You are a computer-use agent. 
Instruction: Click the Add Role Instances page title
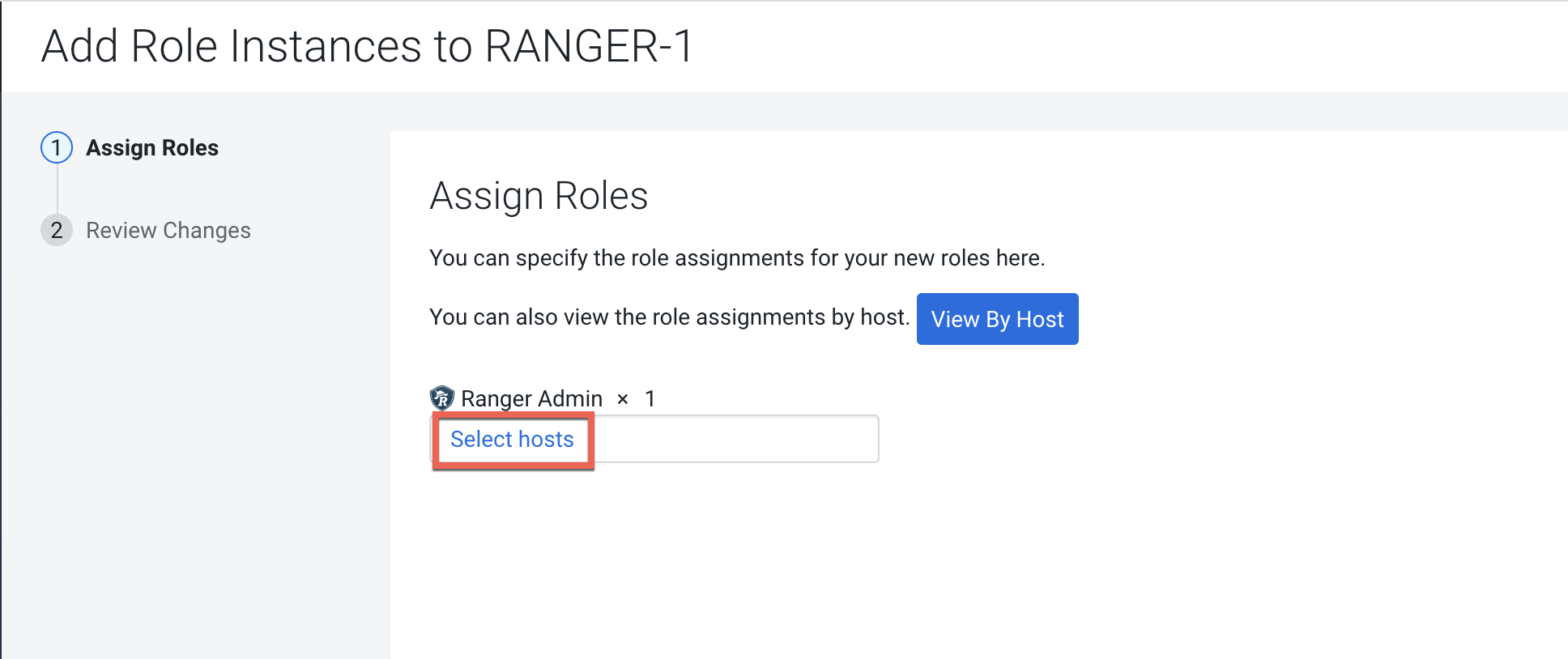pyautogui.click(x=259, y=46)
